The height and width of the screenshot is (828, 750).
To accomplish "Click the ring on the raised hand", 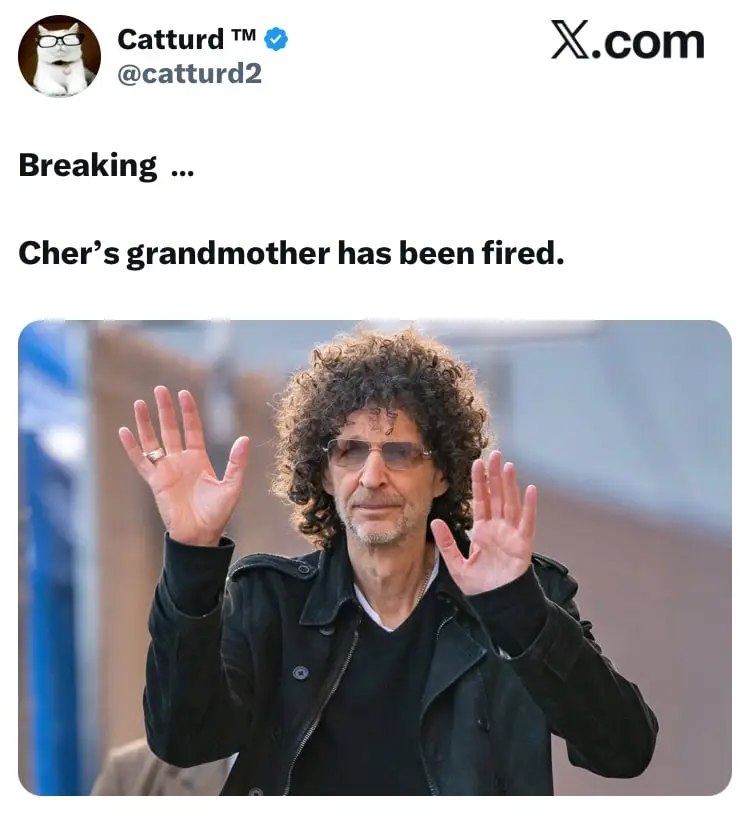I will pyautogui.click(x=154, y=454).
